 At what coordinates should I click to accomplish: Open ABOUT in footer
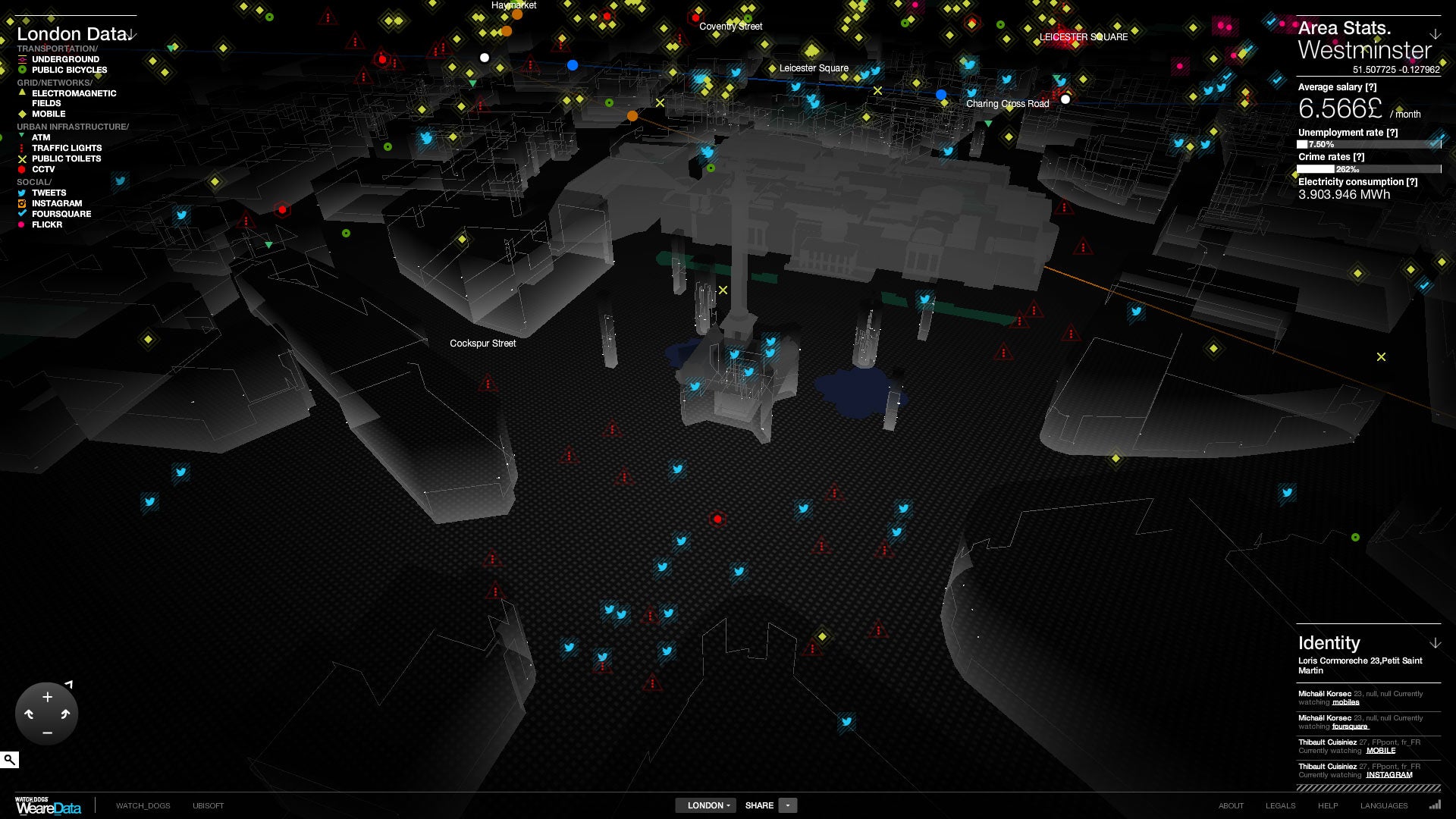point(1232,805)
